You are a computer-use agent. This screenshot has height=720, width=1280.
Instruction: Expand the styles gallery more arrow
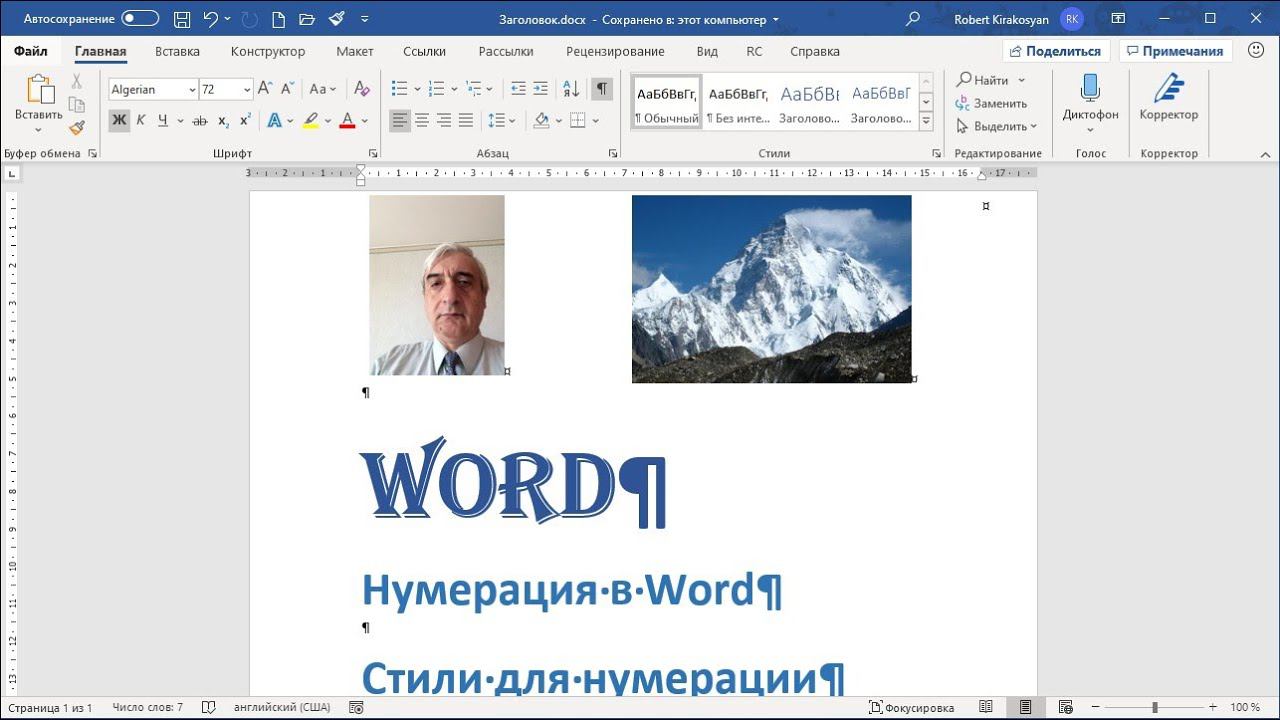pyautogui.click(x=926, y=122)
